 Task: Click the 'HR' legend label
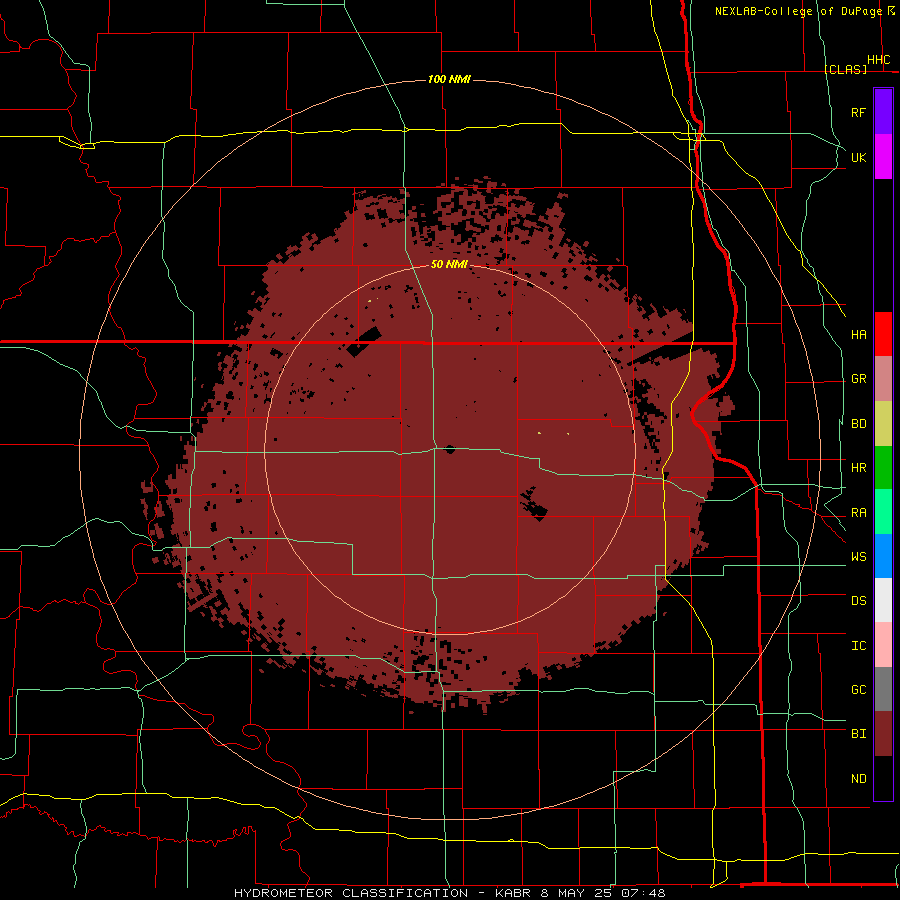[858, 468]
